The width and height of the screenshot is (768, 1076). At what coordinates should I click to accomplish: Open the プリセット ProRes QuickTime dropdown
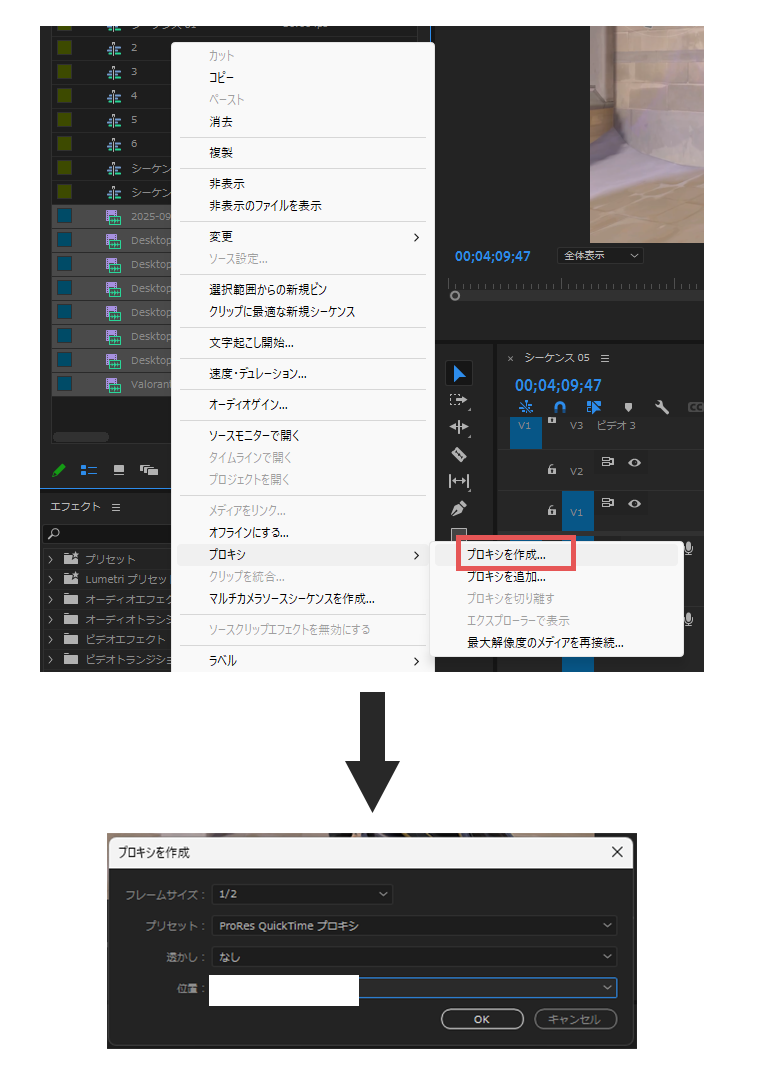pyautogui.click(x=414, y=926)
